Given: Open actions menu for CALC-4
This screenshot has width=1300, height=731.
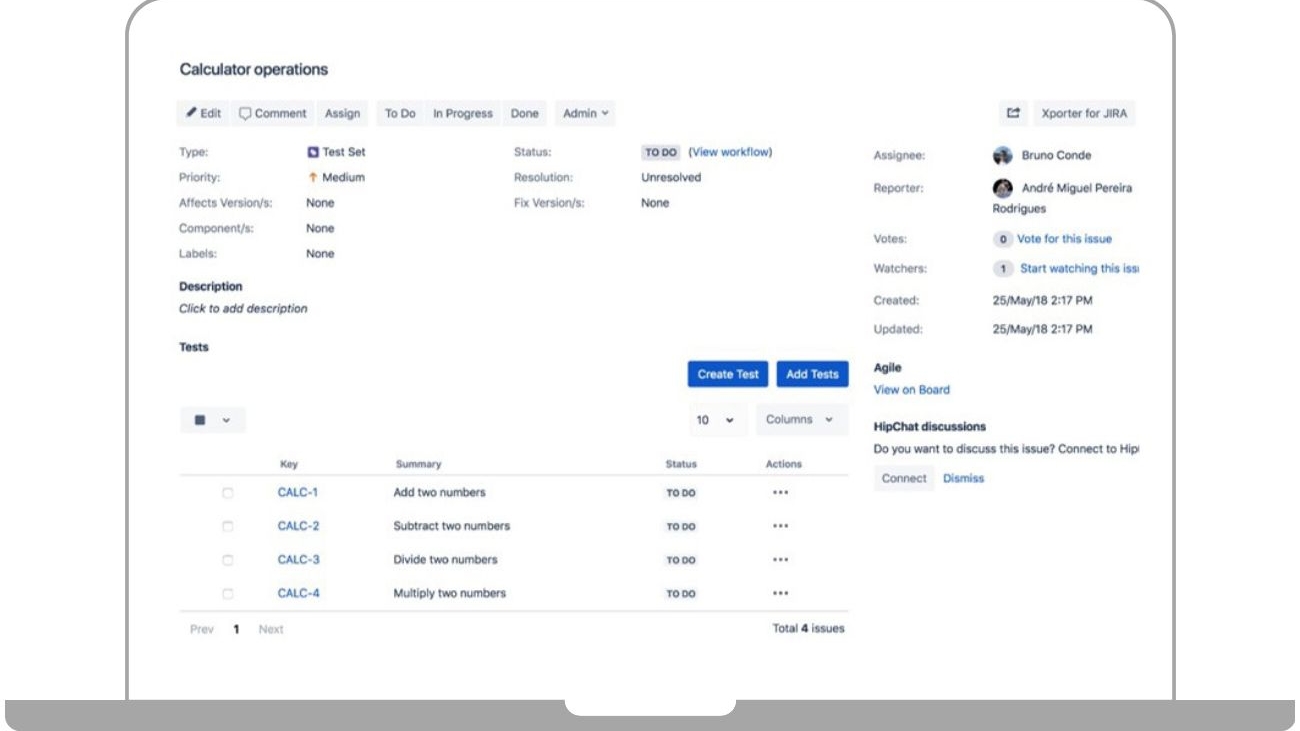Looking at the screenshot, I should point(781,593).
